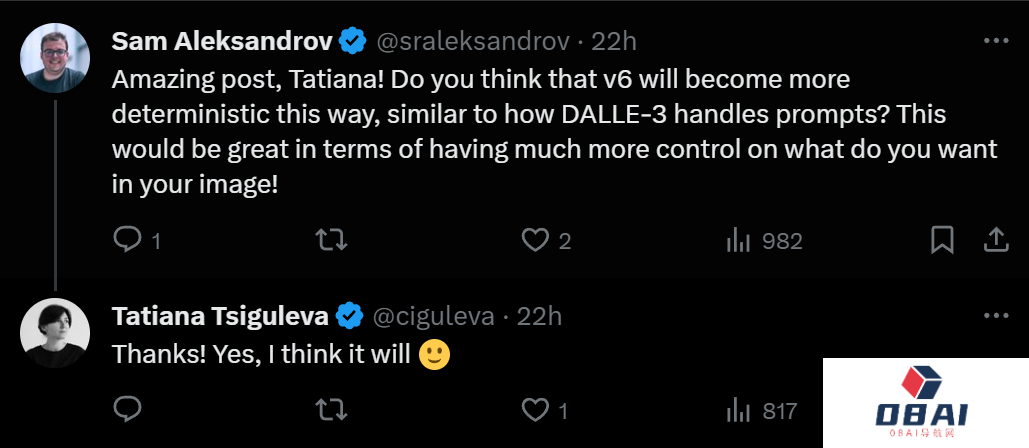Open Tatiana Tsiguleva's profile picture
Screen dimensions: 1029x448
click(56, 333)
